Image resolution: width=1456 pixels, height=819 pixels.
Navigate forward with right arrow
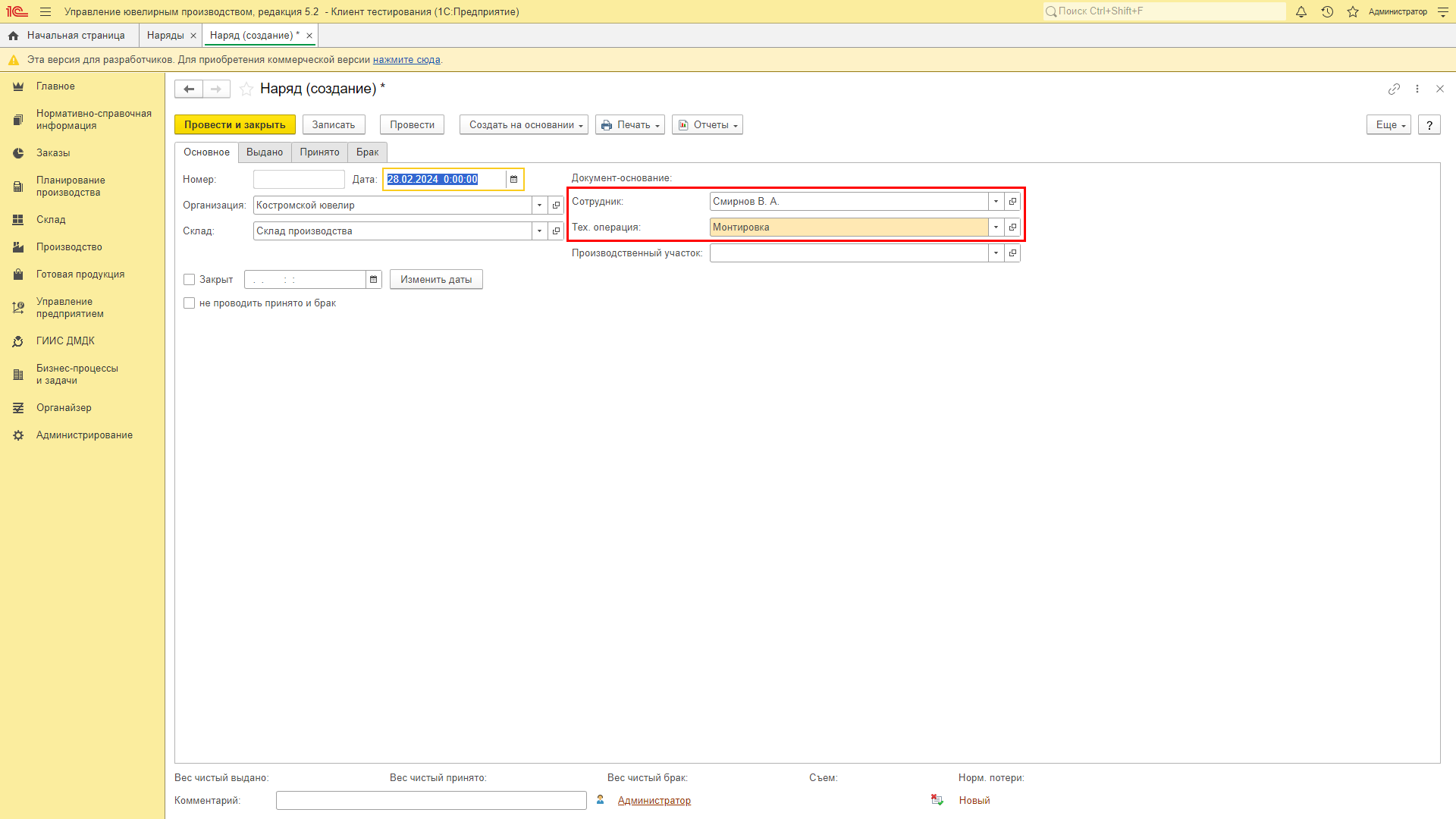216,89
